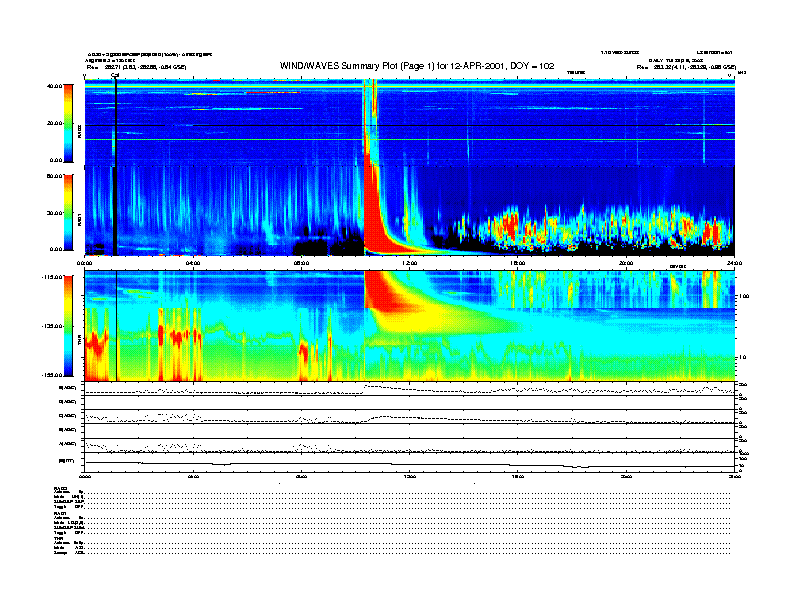Click the TNR color scale bar
This screenshot has height=612, width=792.
(68, 326)
